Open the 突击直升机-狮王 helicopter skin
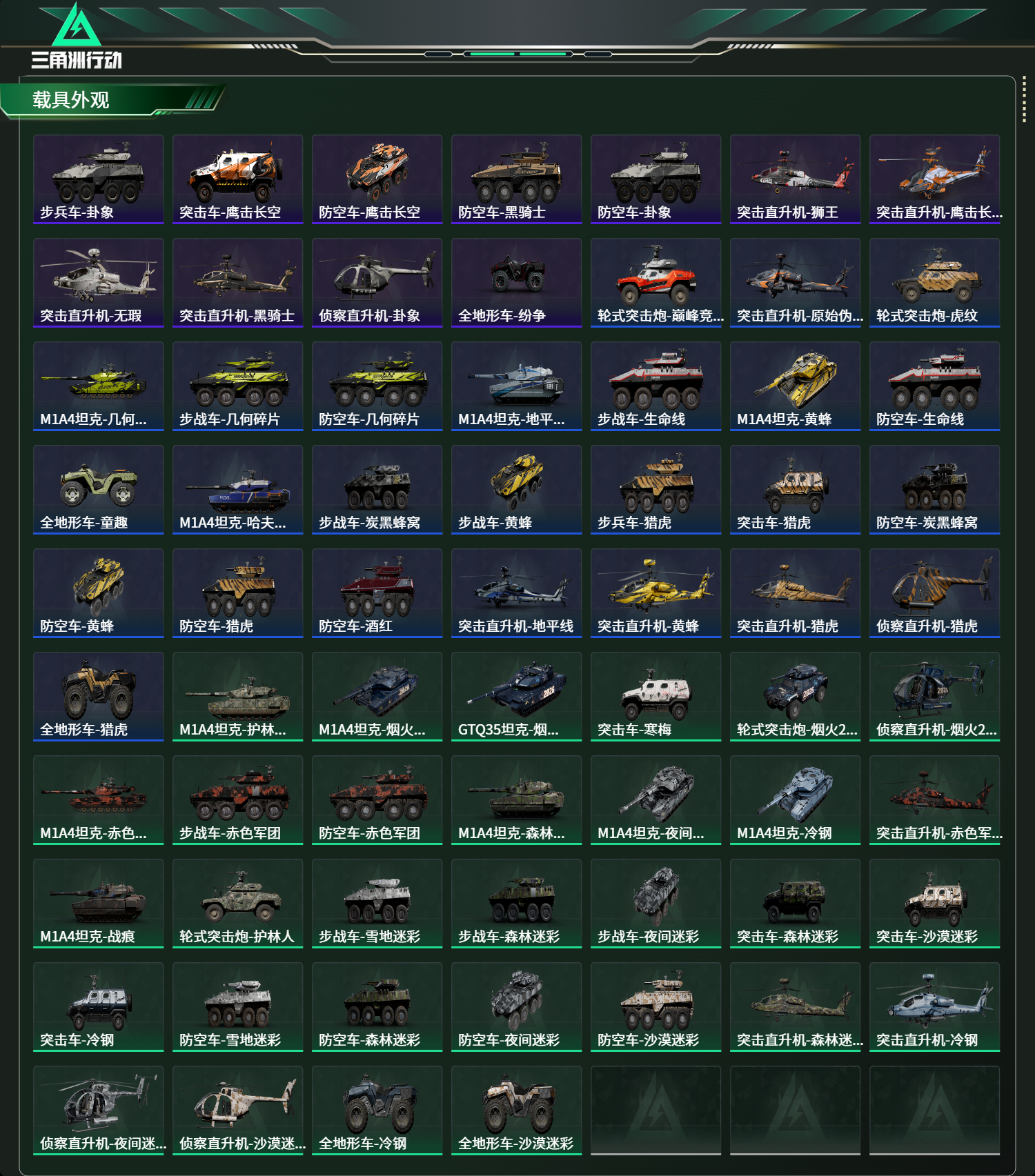Screen dimensions: 1035x1176 (x=795, y=179)
